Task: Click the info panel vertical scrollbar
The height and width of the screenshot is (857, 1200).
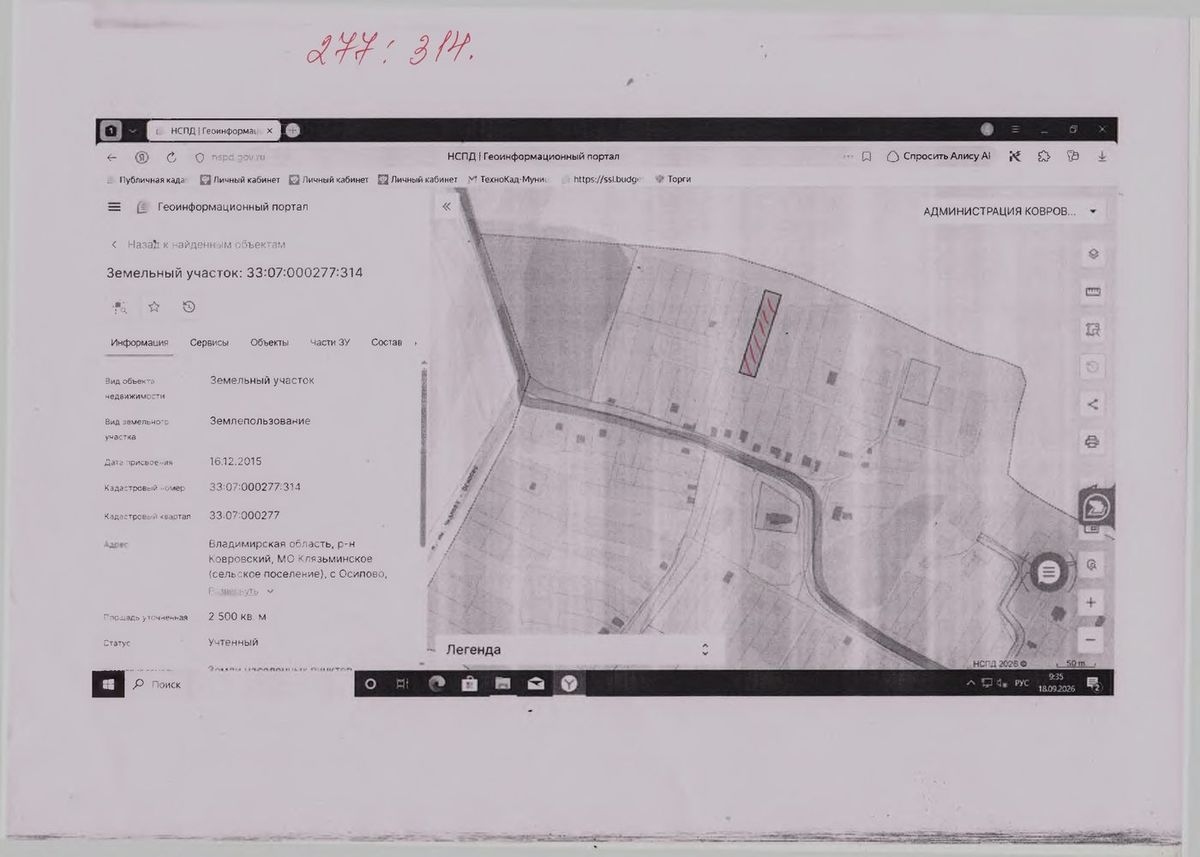Action: (x=424, y=455)
